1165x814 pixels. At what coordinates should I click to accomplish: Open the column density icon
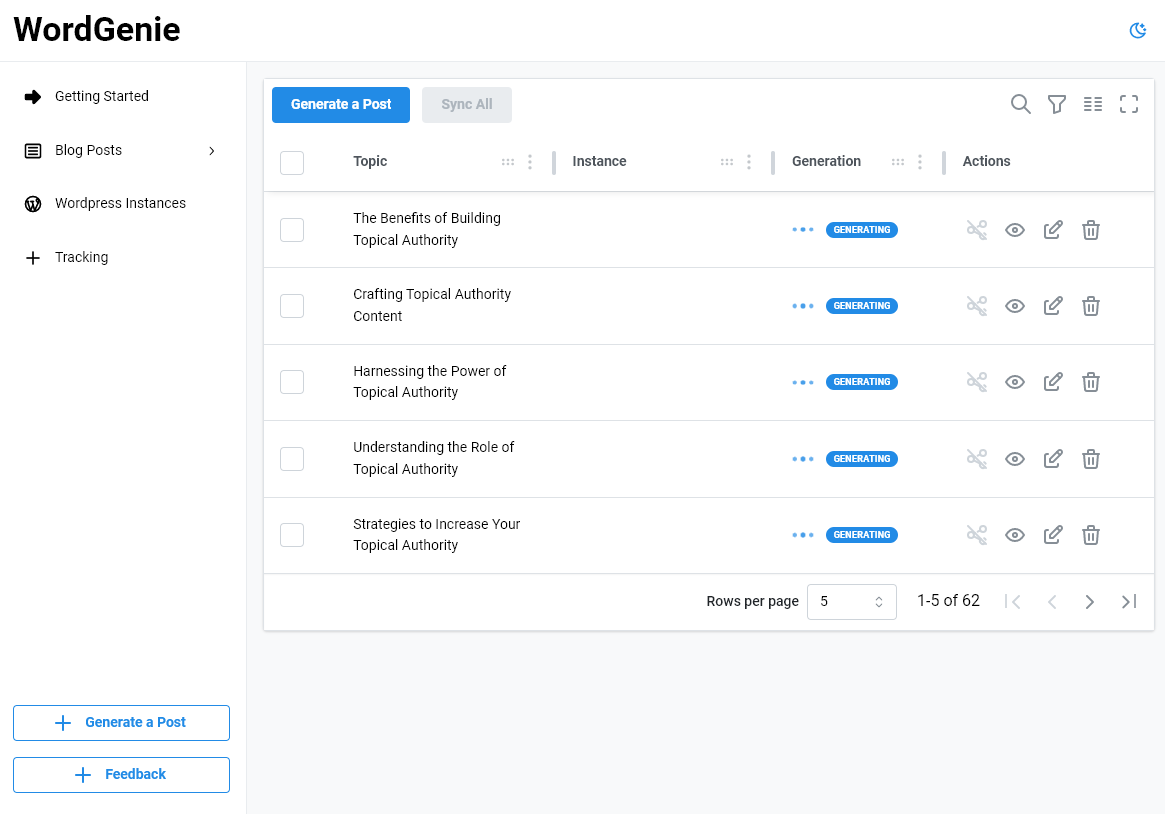[1093, 104]
